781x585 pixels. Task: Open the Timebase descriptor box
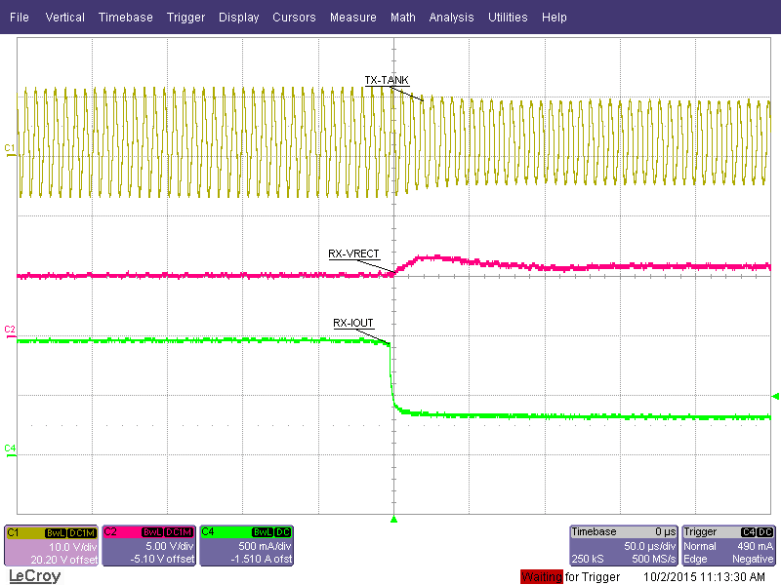point(624,546)
